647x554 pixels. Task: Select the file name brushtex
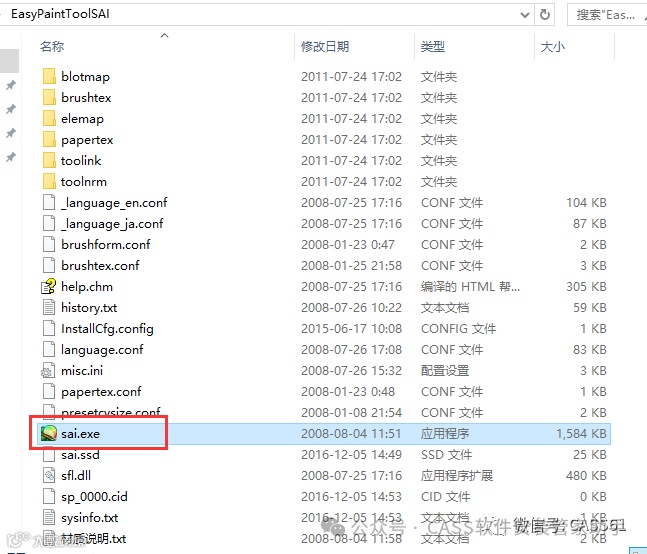(x=86, y=98)
